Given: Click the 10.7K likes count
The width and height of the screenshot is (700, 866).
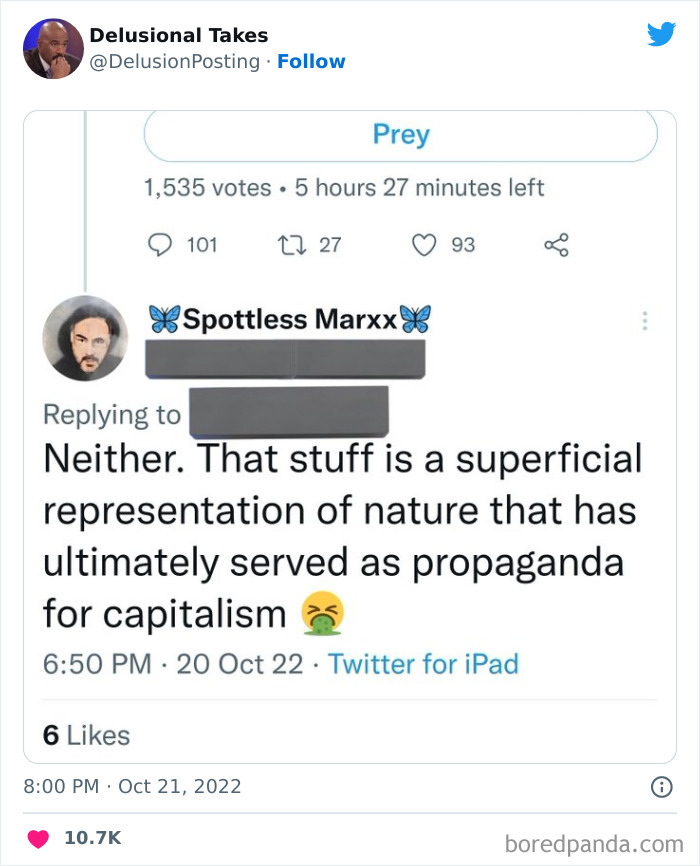Looking at the screenshot, I should point(92,838).
